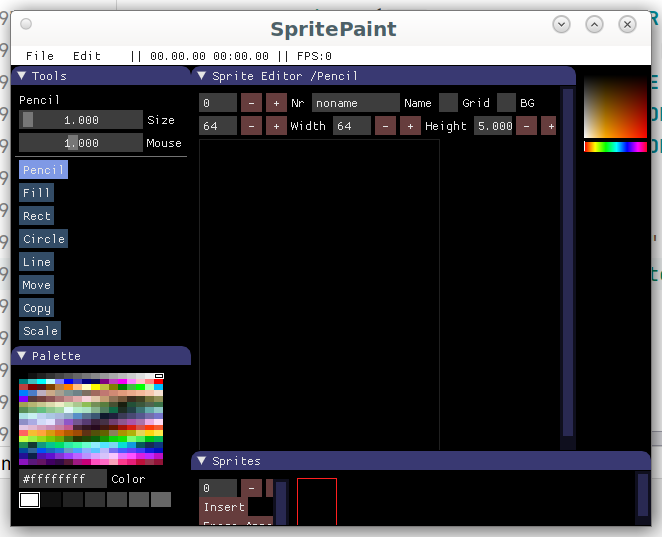
Task: Decrease the 5.000 zoom value
Action: click(x=526, y=126)
